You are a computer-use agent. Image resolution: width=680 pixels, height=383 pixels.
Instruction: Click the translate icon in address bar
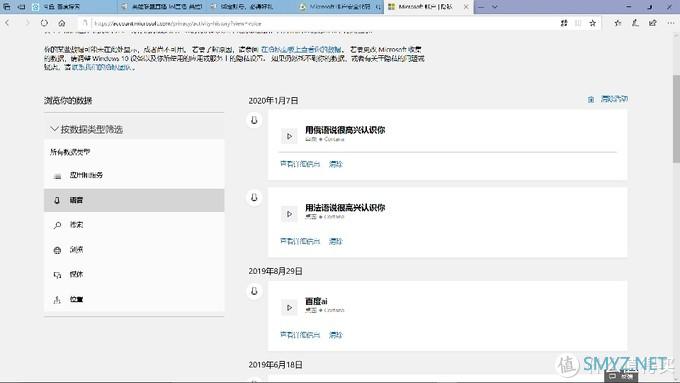point(564,23)
